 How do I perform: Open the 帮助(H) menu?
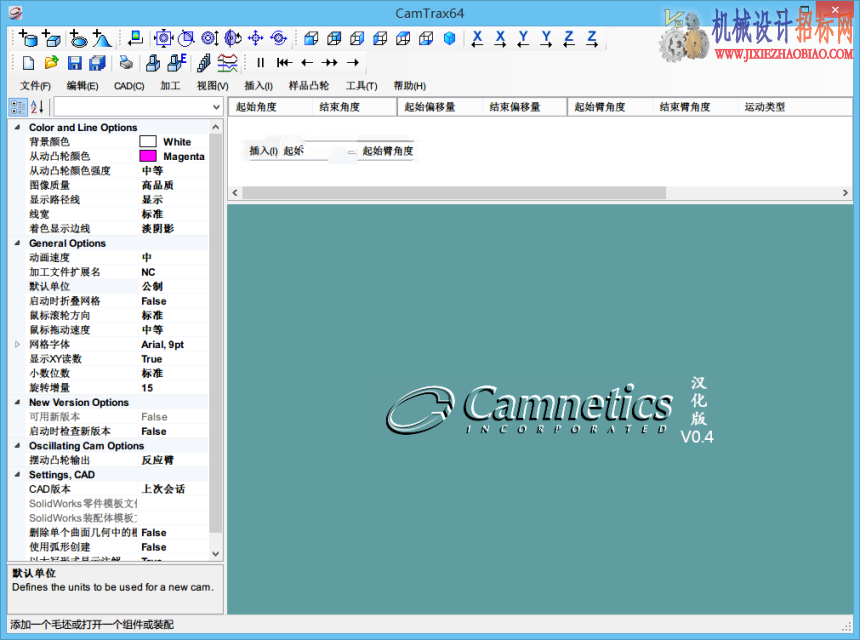tap(409, 86)
